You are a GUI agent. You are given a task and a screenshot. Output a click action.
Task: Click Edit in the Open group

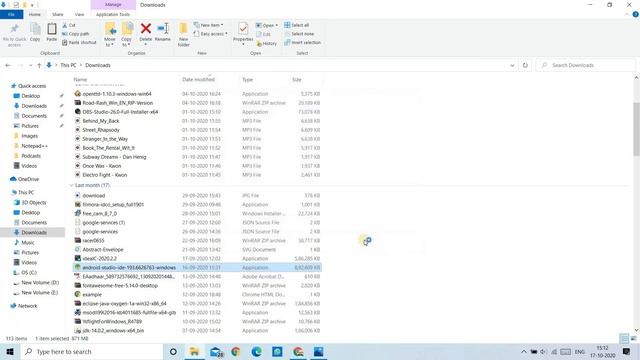[264, 34]
